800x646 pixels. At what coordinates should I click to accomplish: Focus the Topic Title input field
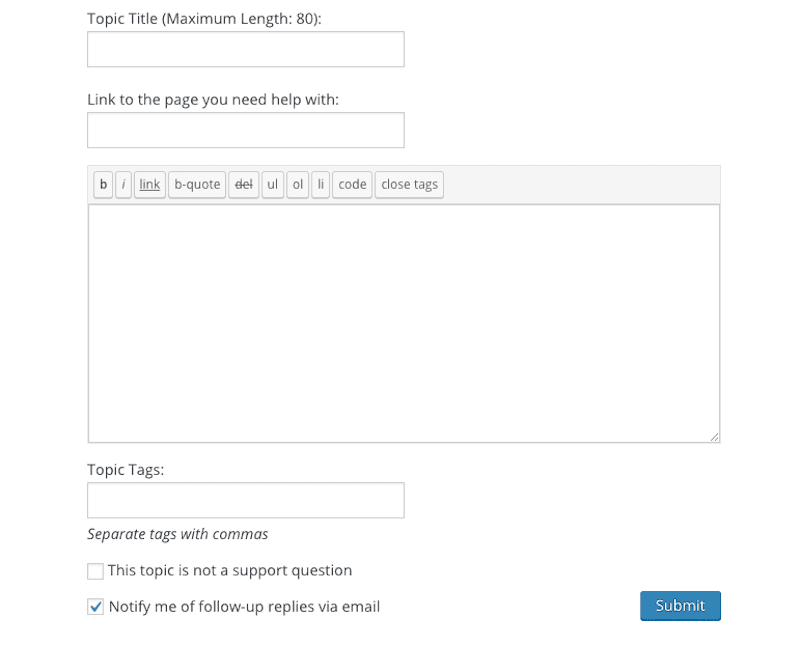(x=245, y=49)
